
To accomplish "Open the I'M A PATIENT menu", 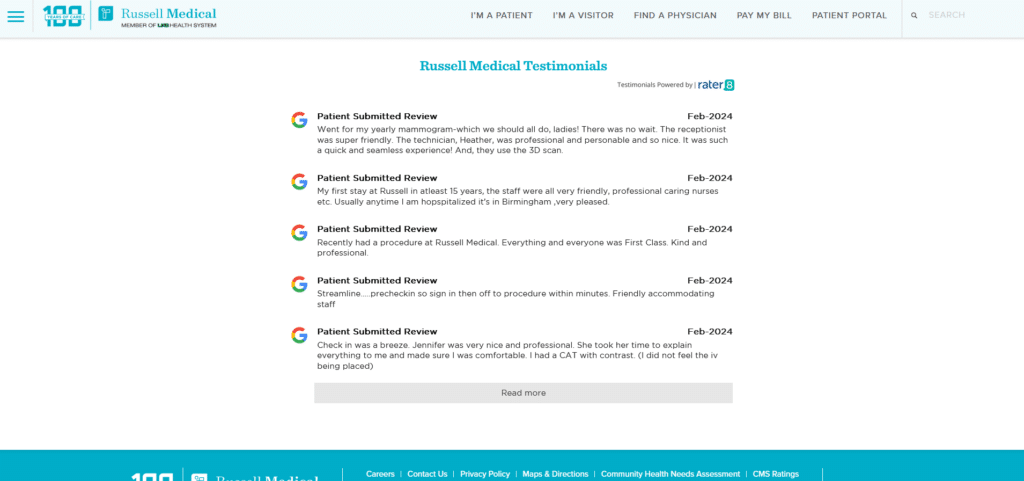I will [x=502, y=16].
